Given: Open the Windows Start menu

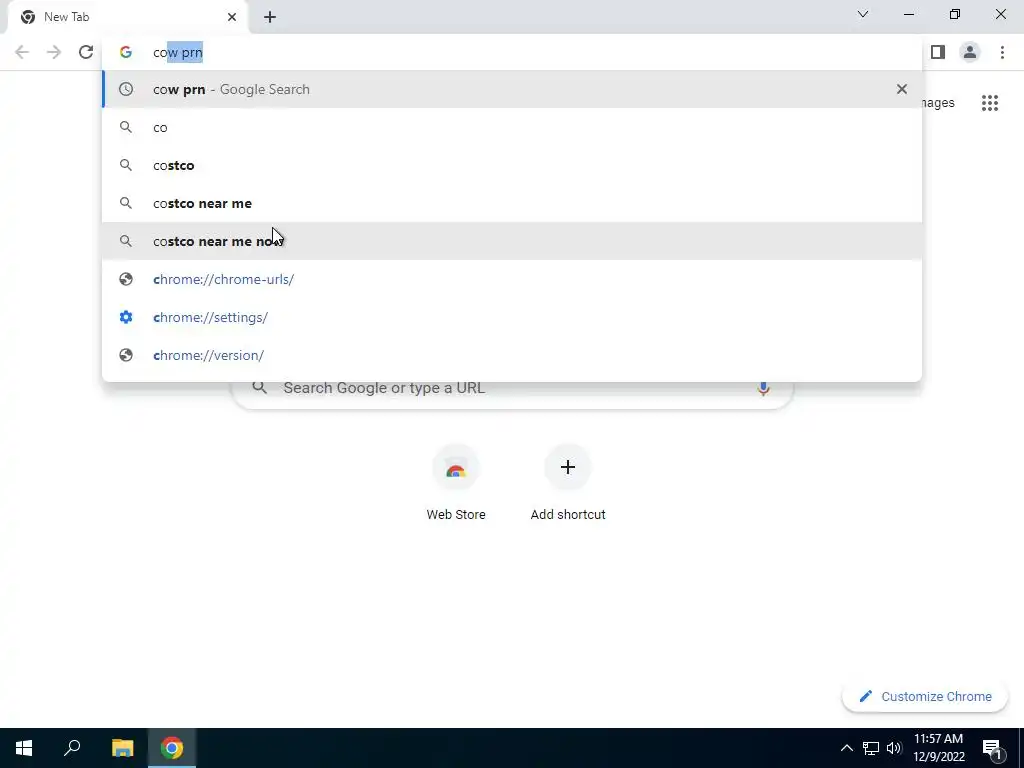Looking at the screenshot, I should click(x=24, y=748).
